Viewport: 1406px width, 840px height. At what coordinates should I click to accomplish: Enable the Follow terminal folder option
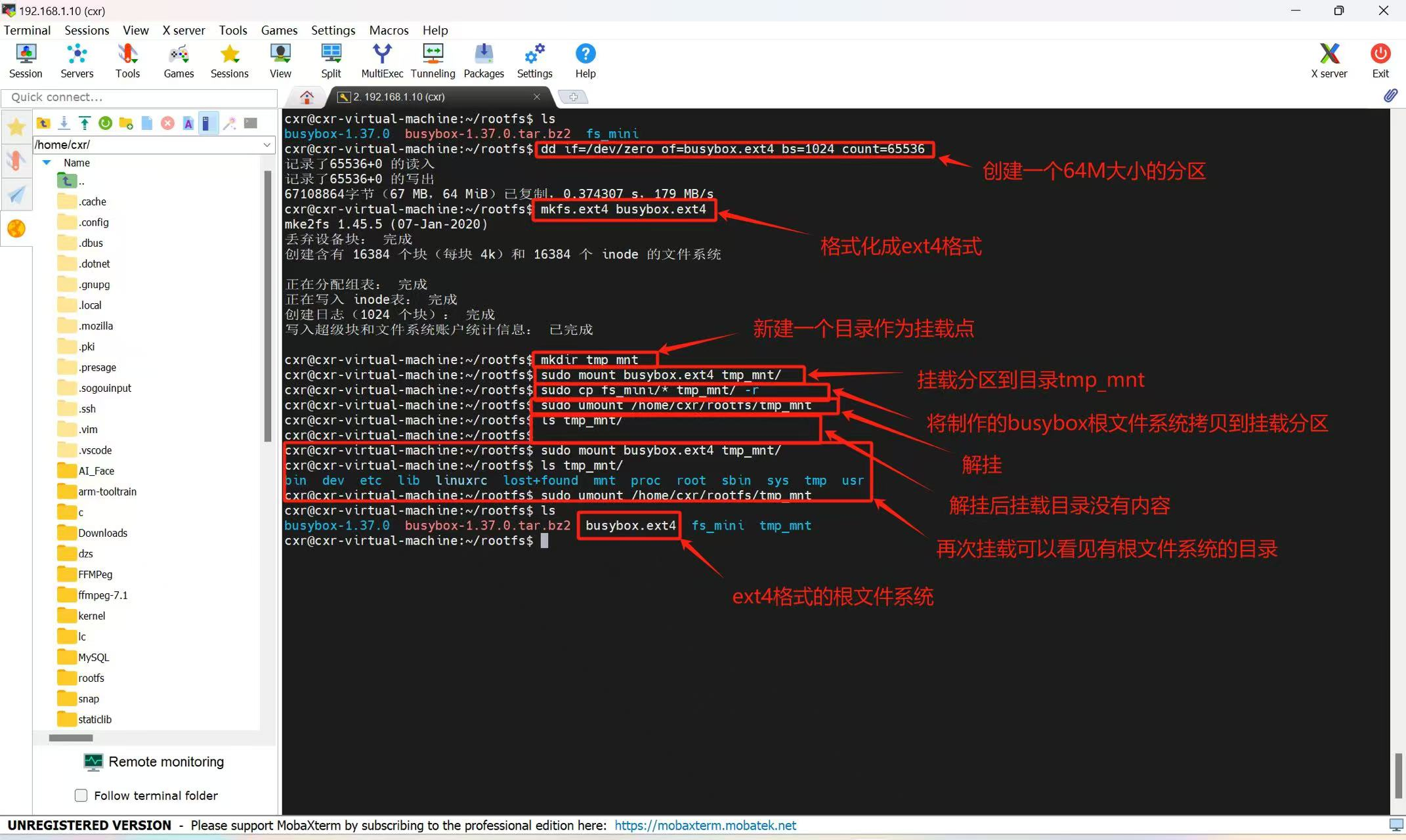click(81, 795)
